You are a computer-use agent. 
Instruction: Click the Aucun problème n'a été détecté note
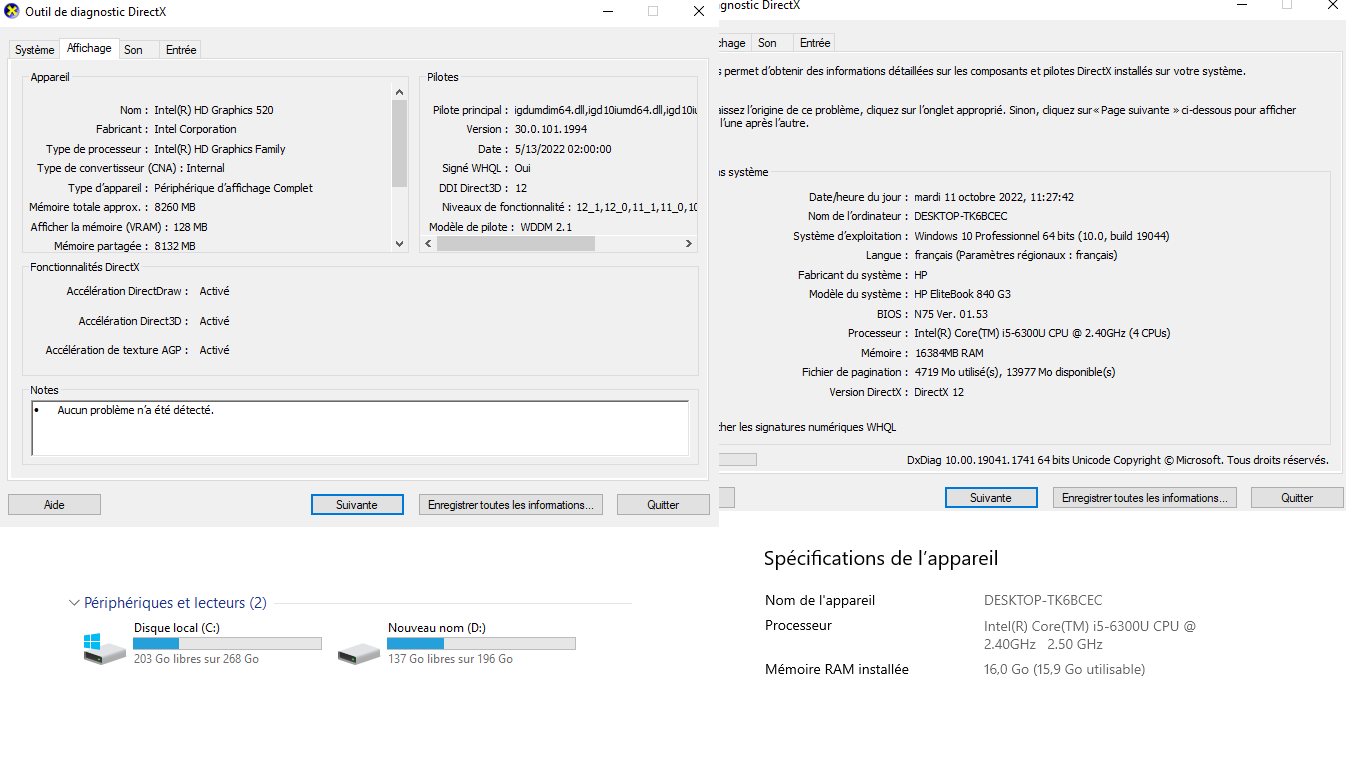(x=135, y=410)
